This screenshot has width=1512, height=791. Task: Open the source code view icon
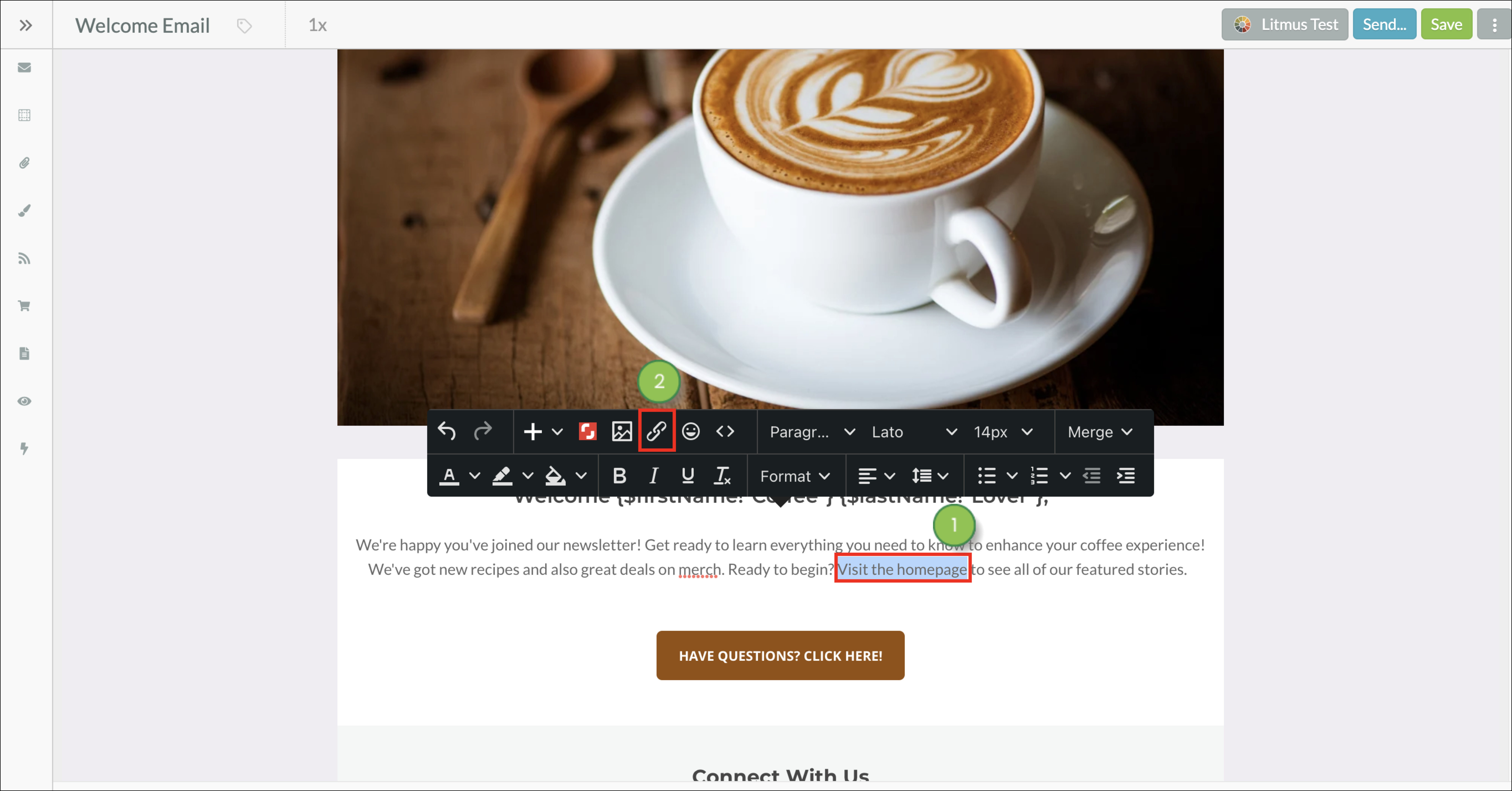725,432
